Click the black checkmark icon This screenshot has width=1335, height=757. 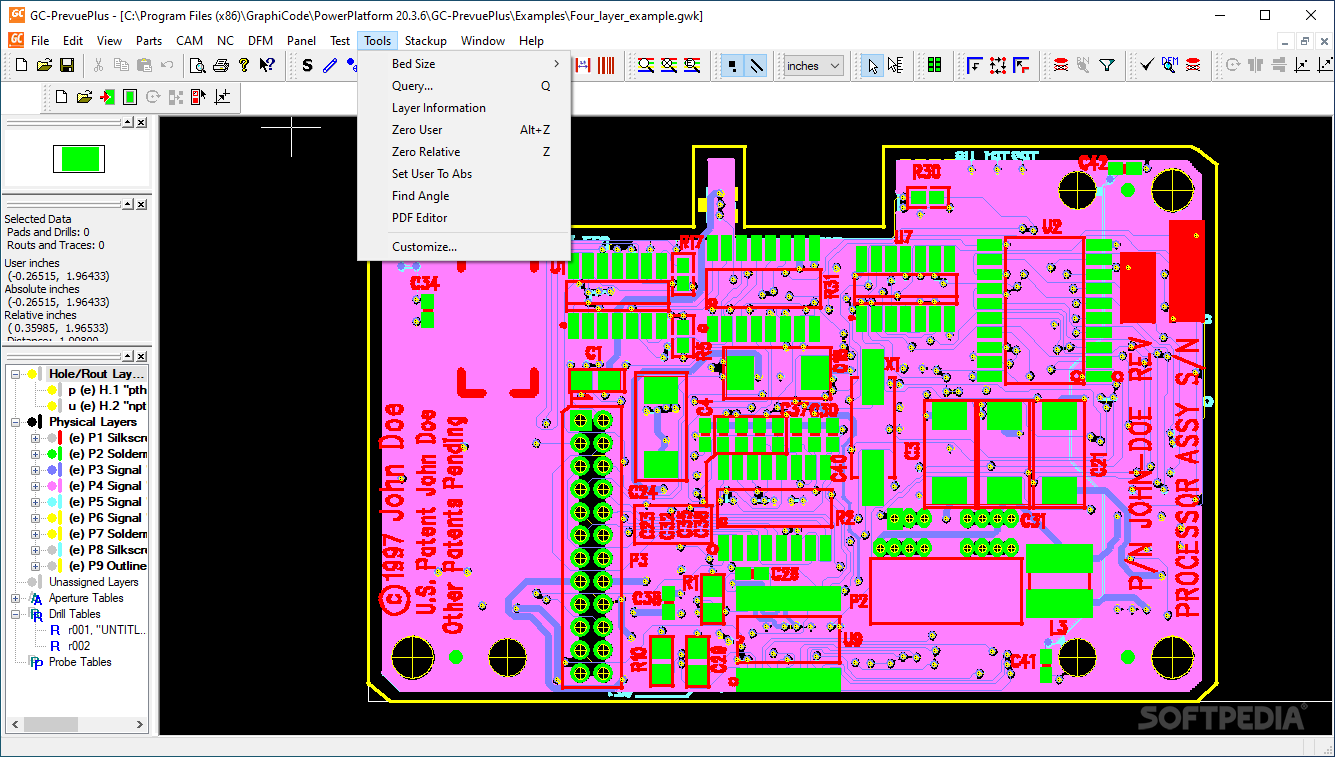[1147, 65]
